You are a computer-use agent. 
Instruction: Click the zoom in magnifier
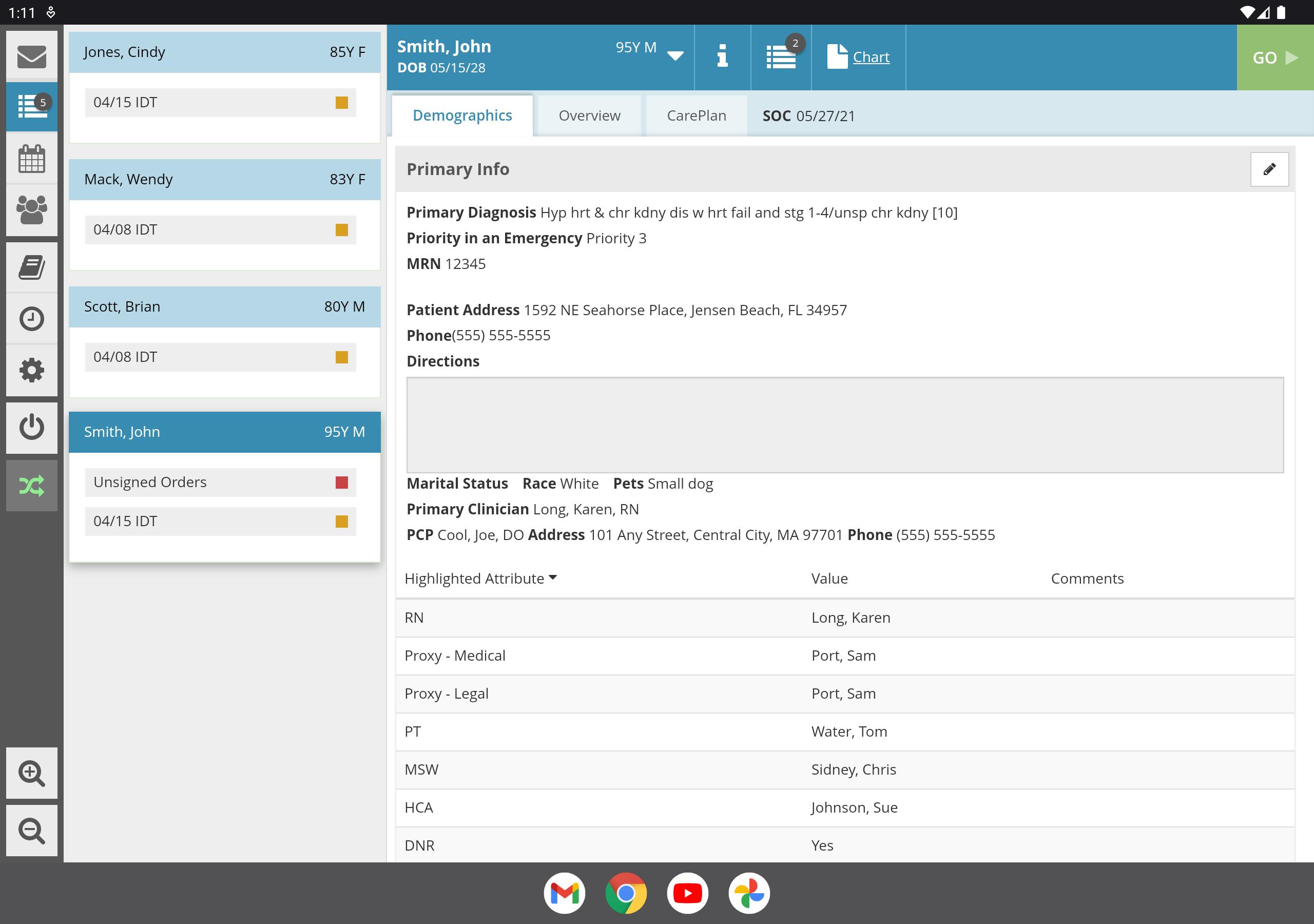31,773
